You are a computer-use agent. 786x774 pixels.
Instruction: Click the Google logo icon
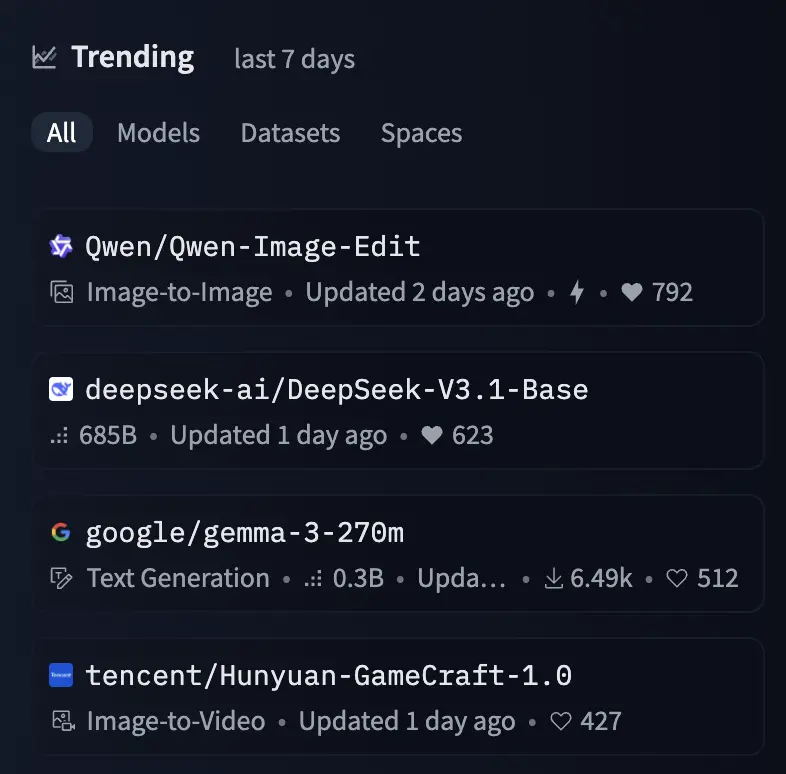pyautogui.click(x=61, y=532)
